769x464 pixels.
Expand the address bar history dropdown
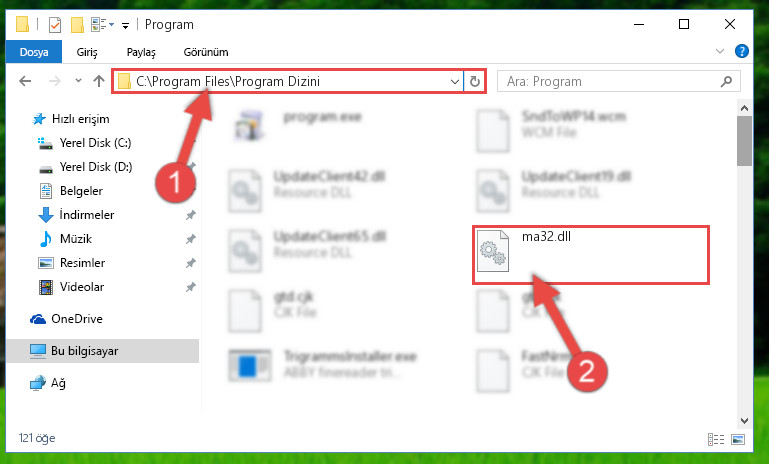[x=455, y=81]
